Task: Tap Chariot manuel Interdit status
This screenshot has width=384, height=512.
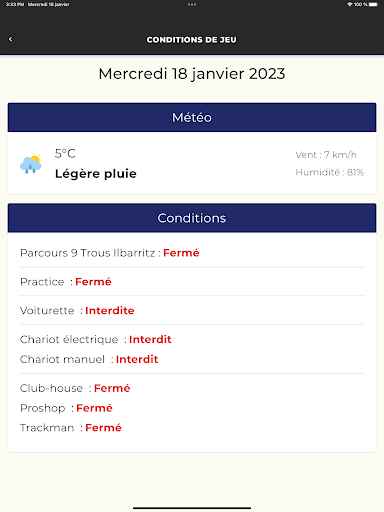Action: (137, 359)
